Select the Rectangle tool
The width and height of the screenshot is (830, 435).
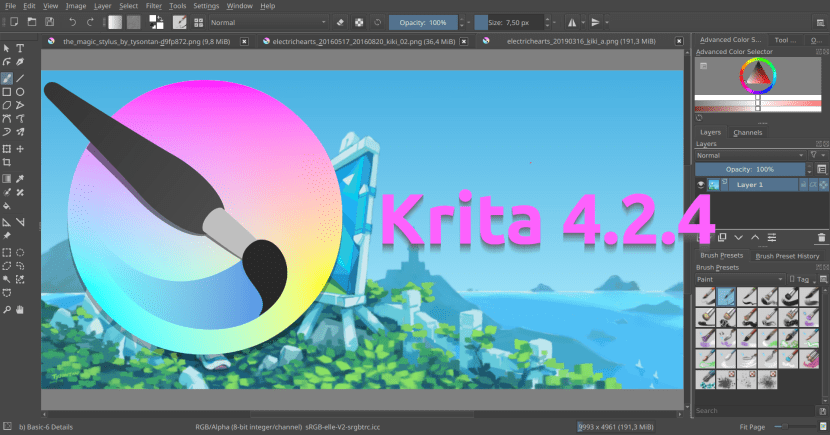tap(7, 92)
